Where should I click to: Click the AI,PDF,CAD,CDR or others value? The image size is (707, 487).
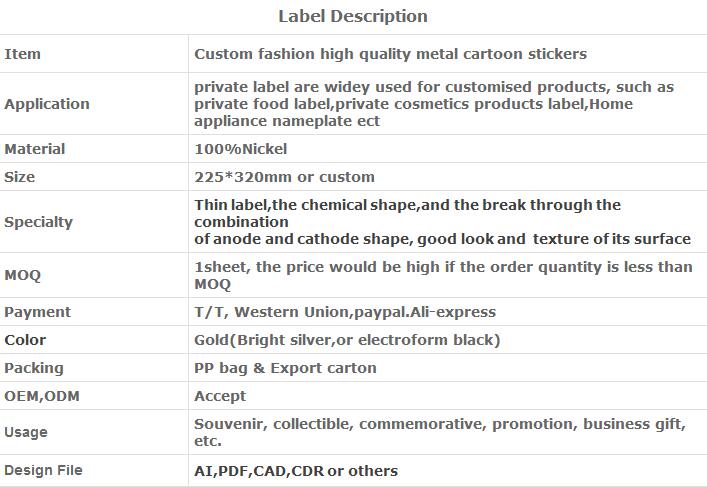coord(296,471)
